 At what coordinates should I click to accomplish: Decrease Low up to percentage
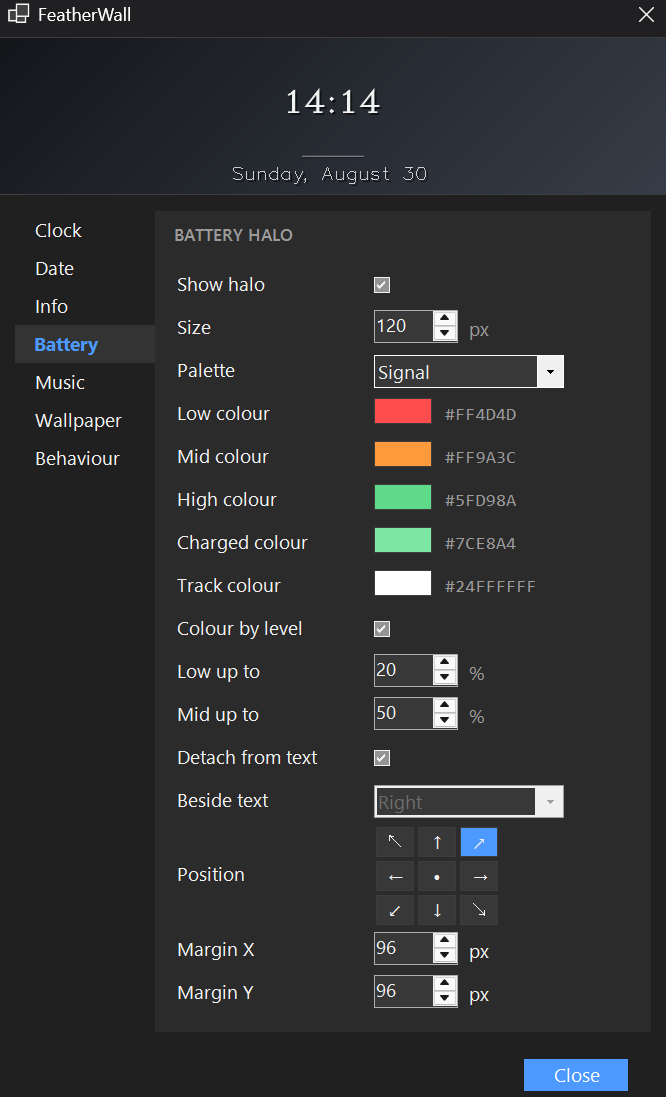click(x=444, y=677)
